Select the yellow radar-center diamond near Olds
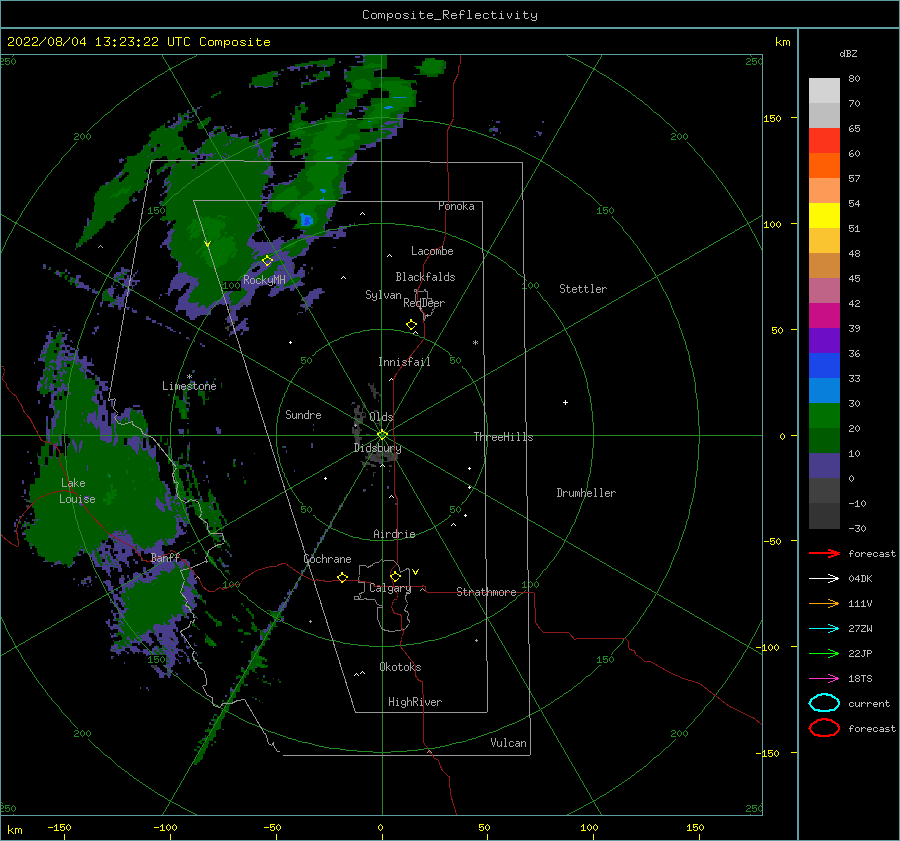 (382, 435)
